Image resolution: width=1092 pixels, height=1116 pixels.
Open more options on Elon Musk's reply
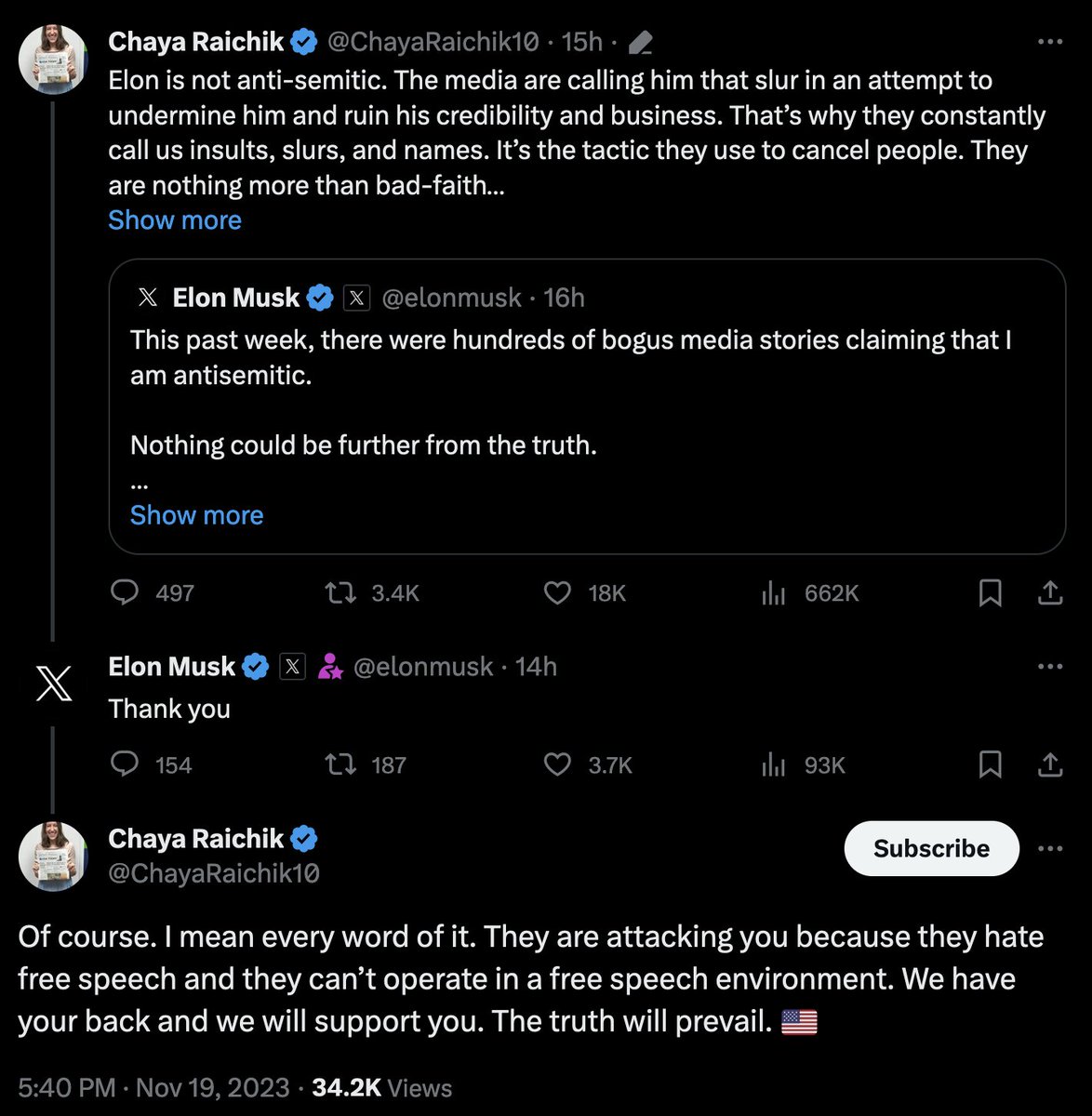click(x=1049, y=667)
